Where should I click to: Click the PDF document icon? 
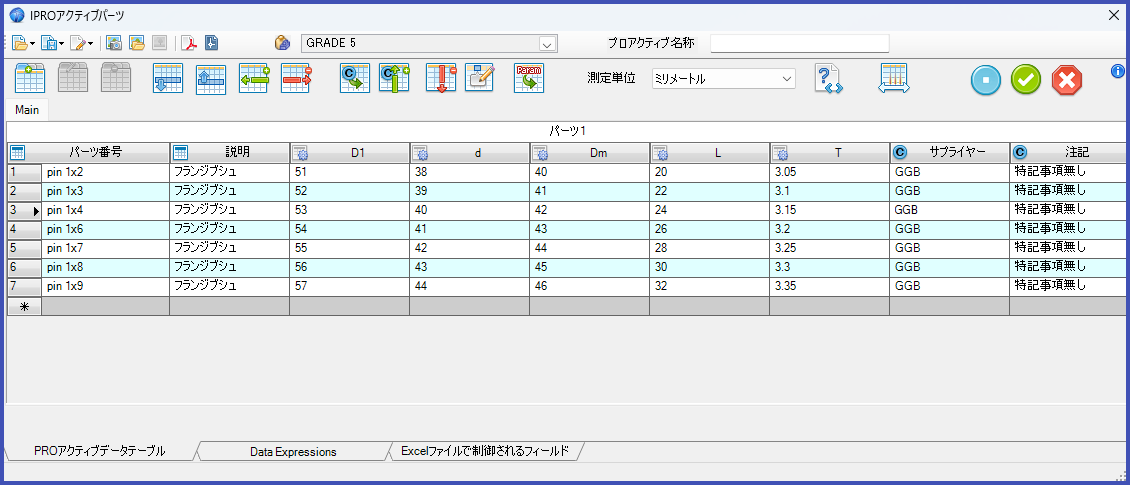[189, 43]
